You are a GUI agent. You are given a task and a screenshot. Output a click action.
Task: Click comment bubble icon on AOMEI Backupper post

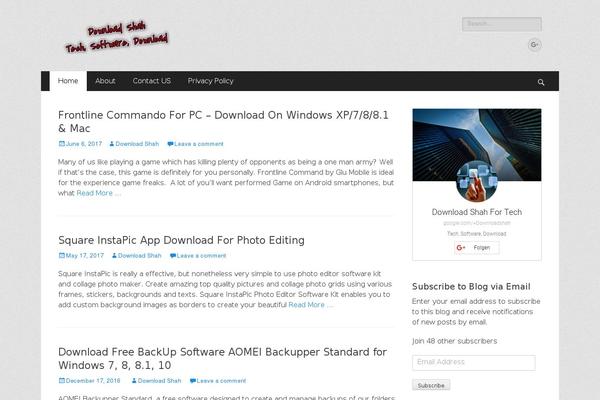[x=193, y=381]
